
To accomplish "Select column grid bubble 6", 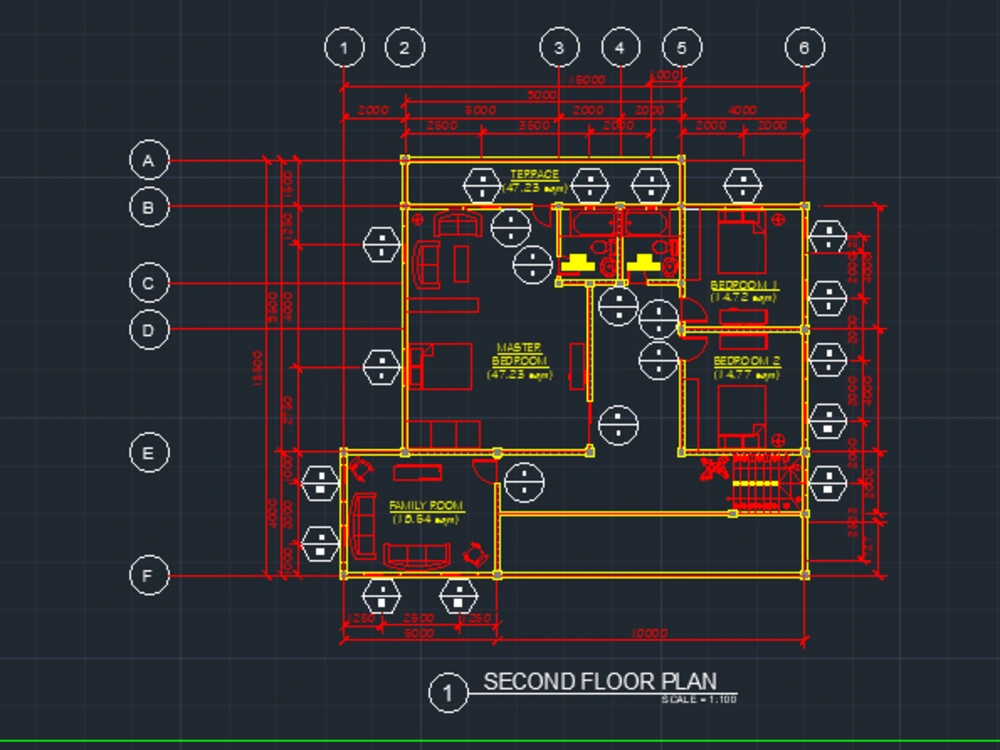I will 804,47.
